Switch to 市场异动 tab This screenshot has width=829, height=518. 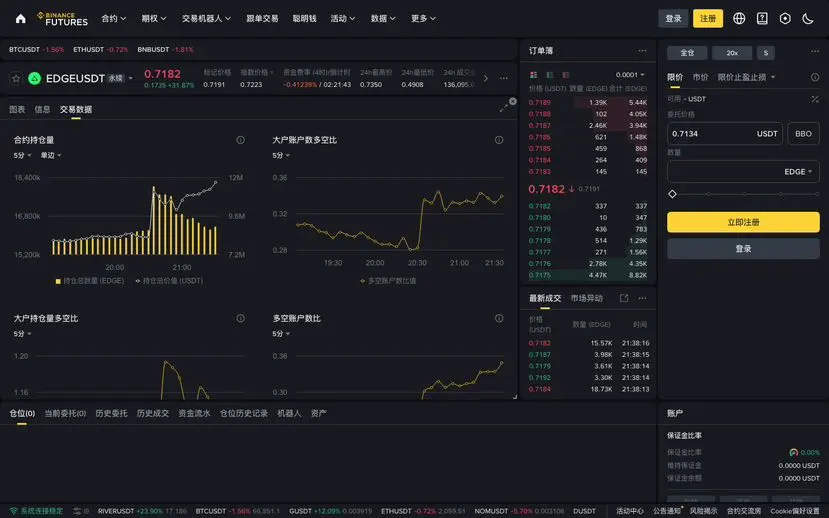586,298
